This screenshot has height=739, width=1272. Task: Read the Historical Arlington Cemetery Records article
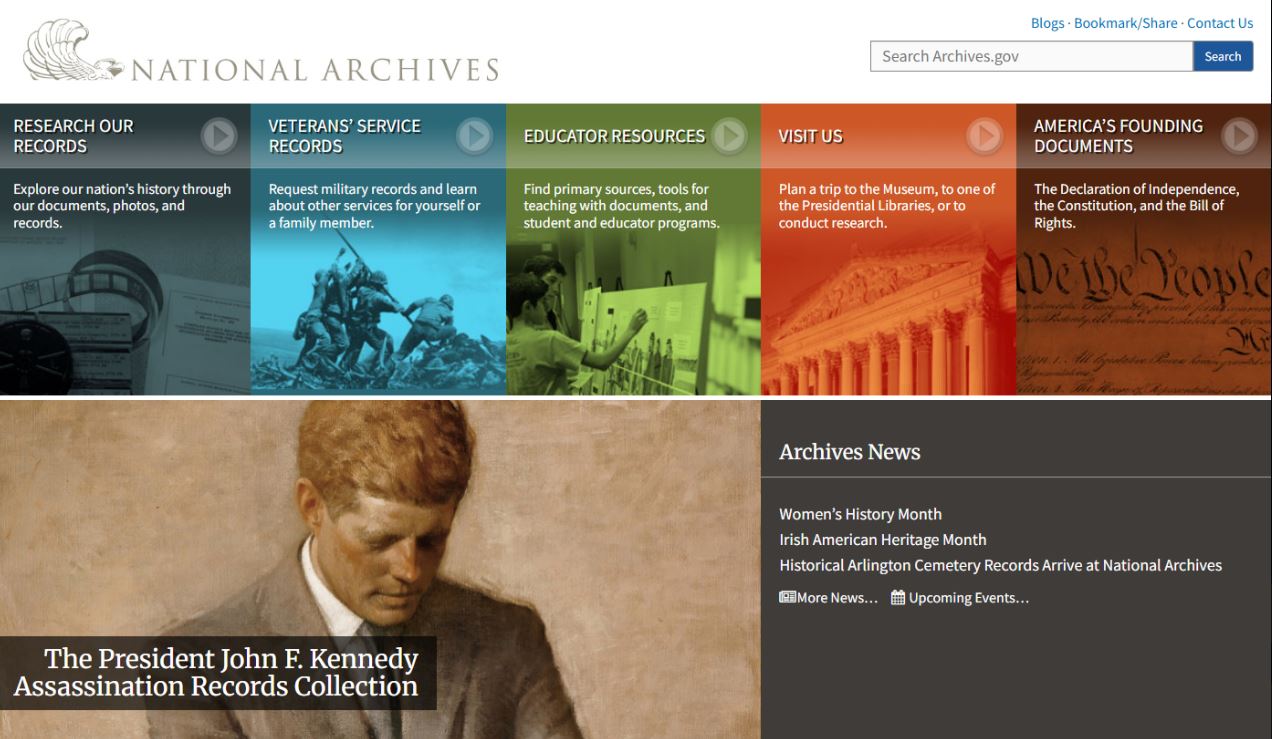(x=1000, y=566)
